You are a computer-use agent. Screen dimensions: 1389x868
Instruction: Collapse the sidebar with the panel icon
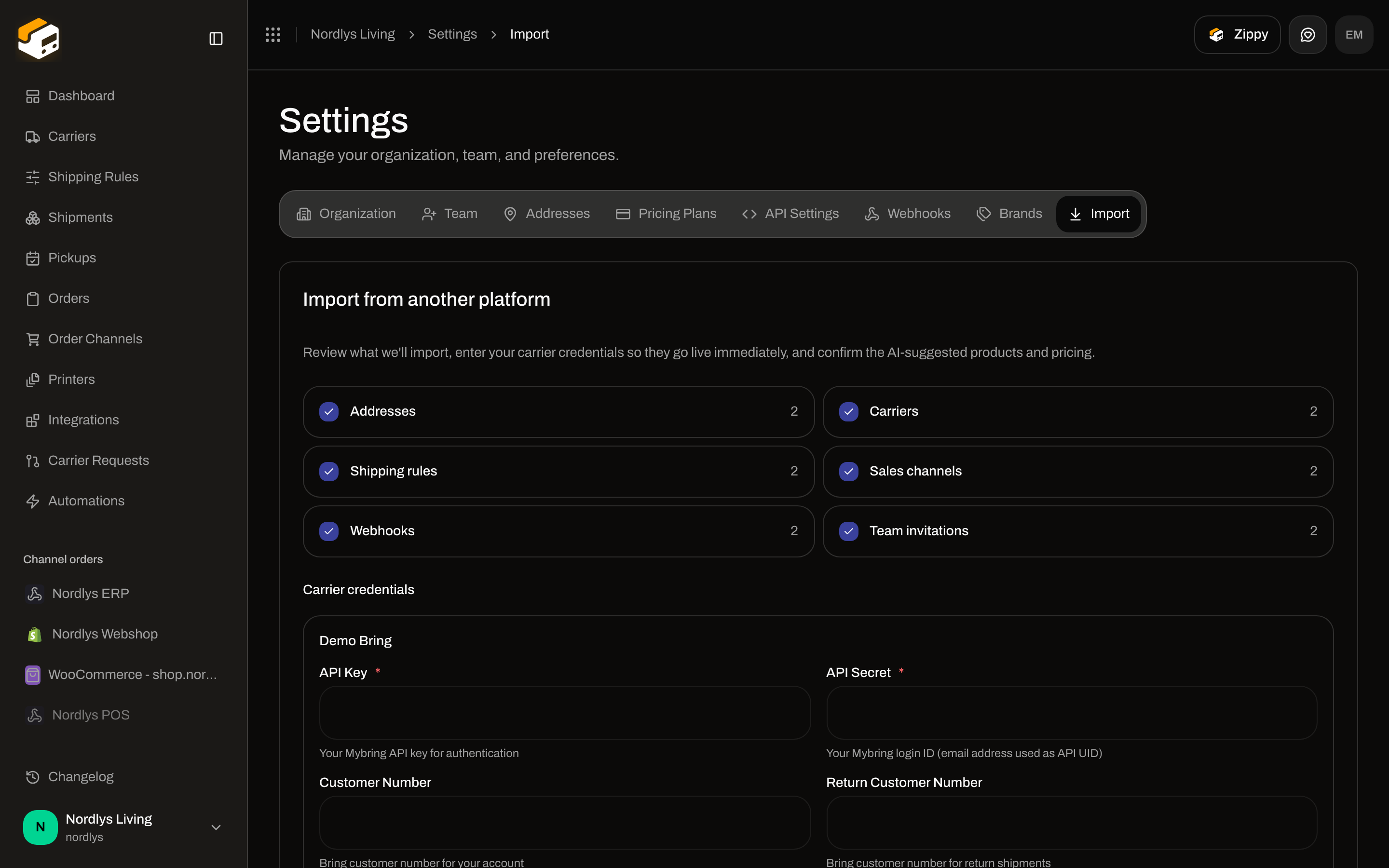pyautogui.click(x=216, y=39)
